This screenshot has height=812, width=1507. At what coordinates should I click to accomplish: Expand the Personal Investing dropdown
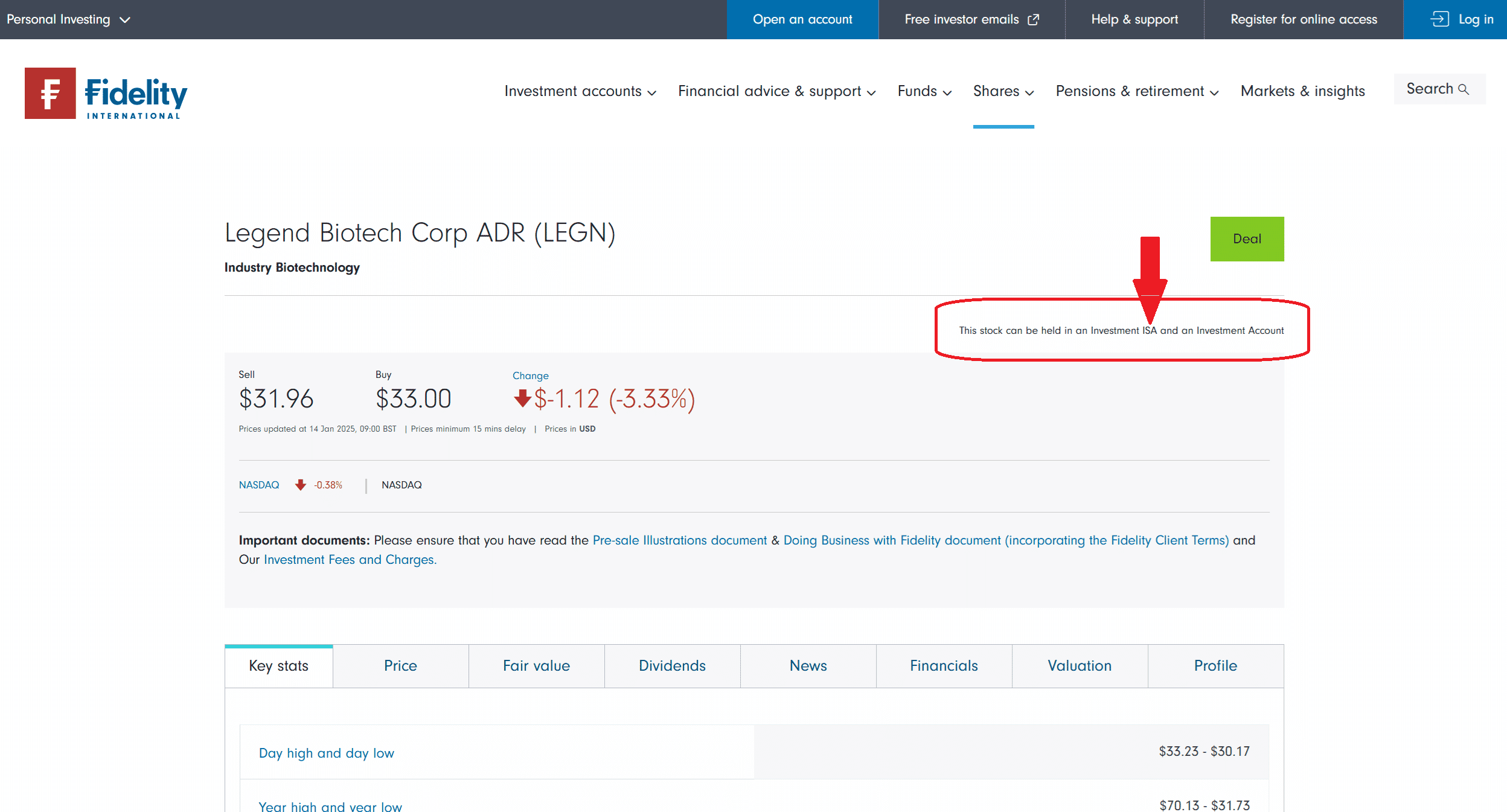tap(68, 19)
